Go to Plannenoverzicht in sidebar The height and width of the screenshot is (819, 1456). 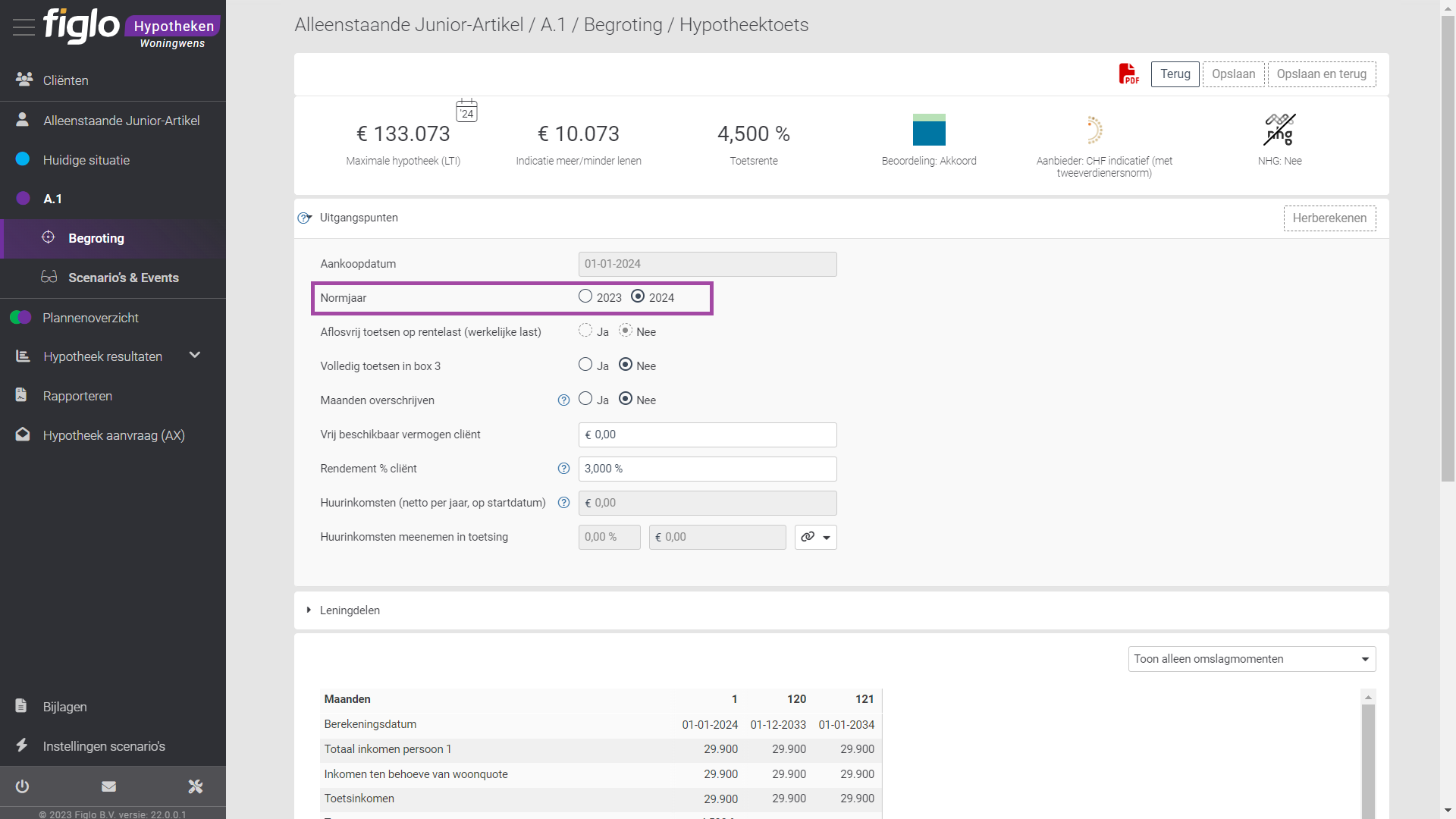click(x=90, y=318)
